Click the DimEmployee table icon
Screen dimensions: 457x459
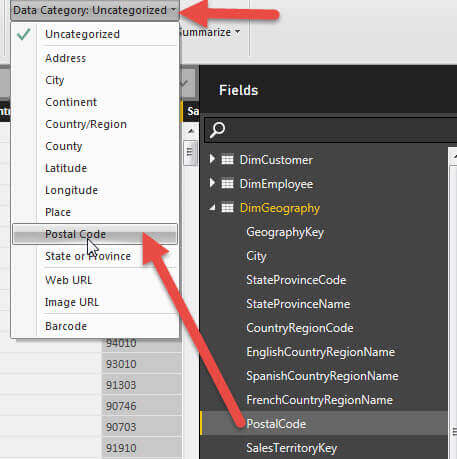(x=227, y=184)
